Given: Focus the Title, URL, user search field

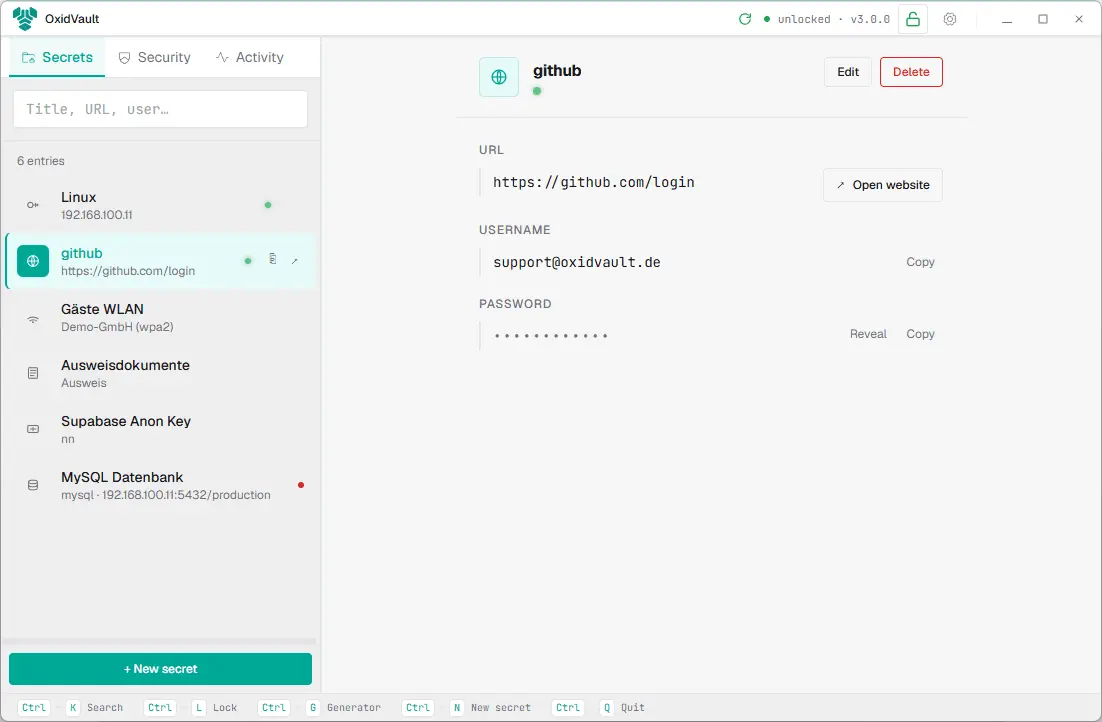Looking at the screenshot, I should (x=160, y=109).
